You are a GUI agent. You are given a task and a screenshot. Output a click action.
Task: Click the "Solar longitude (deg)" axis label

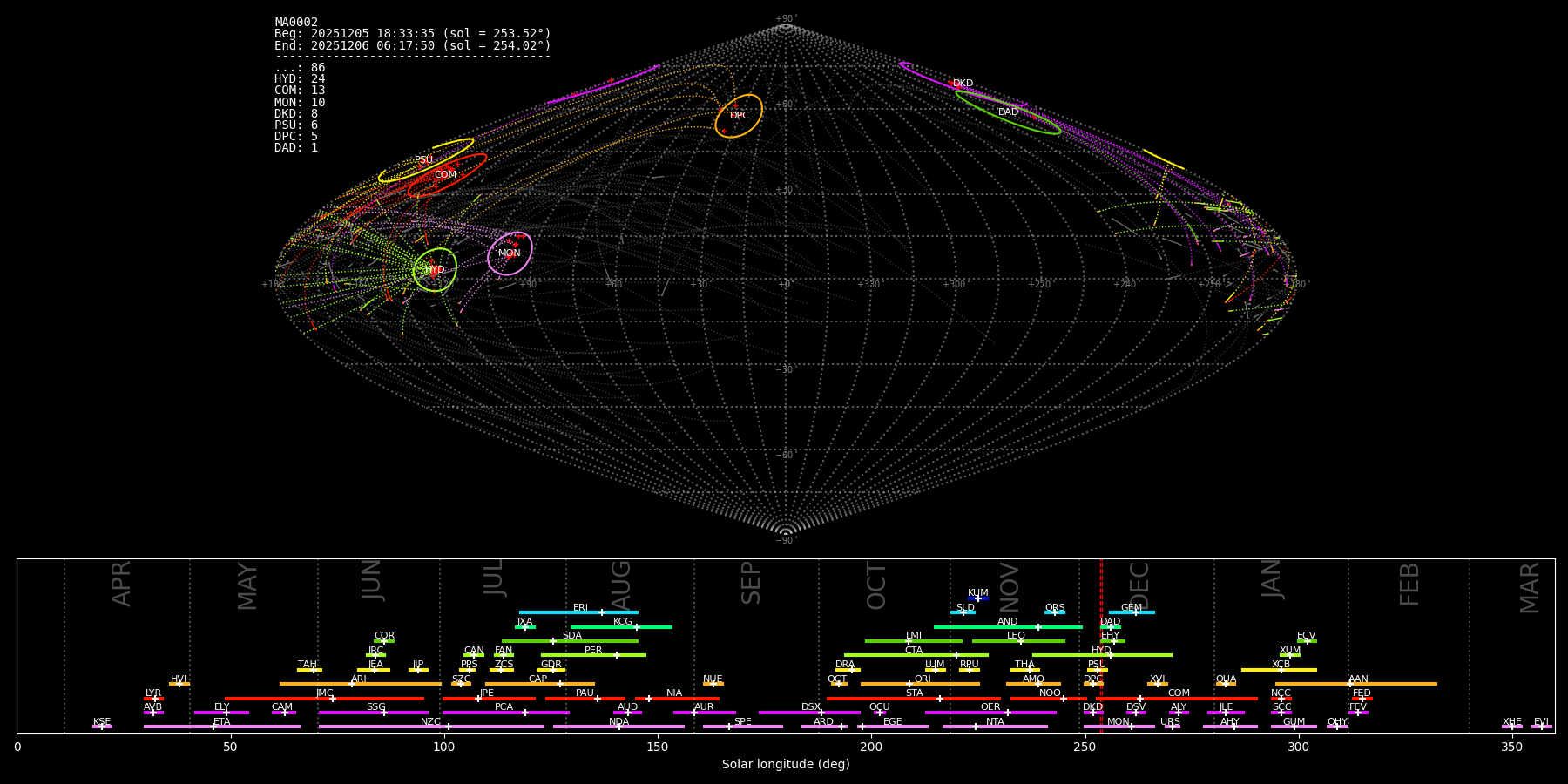[x=786, y=765]
